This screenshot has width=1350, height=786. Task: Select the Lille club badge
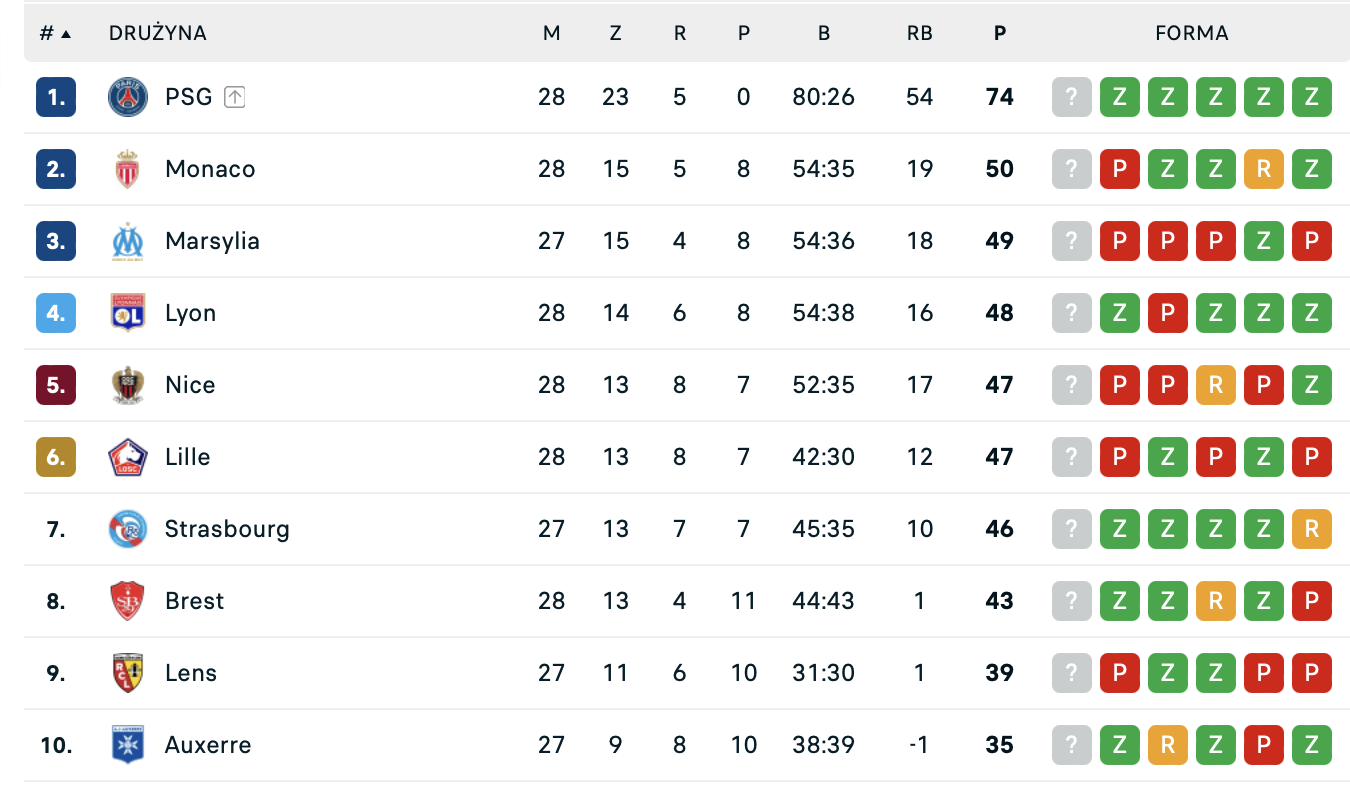click(127, 457)
